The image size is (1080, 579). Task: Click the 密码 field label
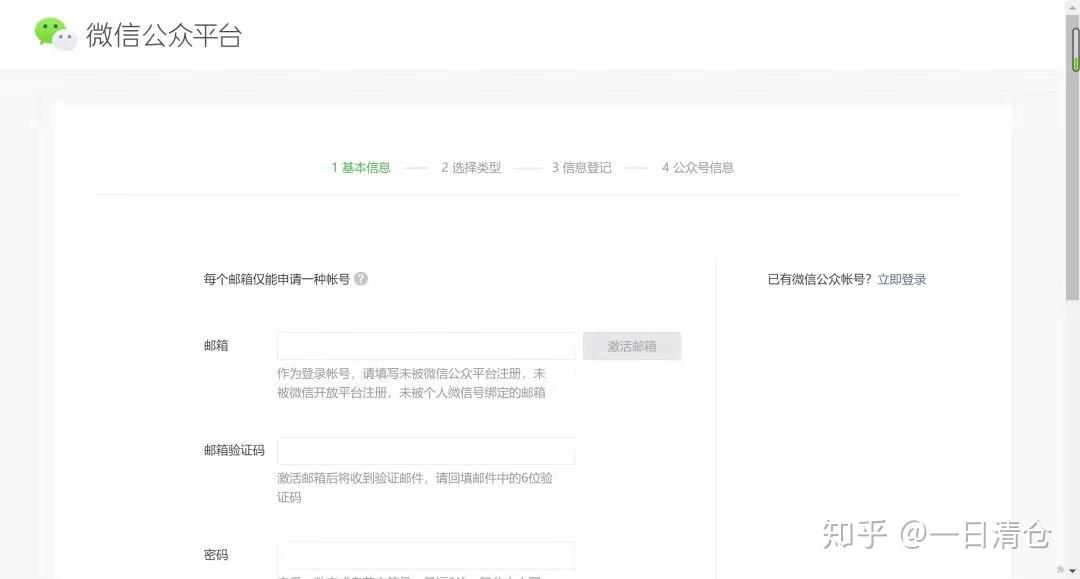[216, 555]
